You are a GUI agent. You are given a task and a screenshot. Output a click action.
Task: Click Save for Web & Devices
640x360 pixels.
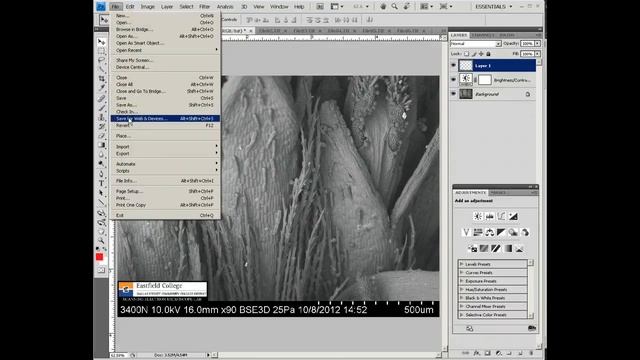point(165,118)
